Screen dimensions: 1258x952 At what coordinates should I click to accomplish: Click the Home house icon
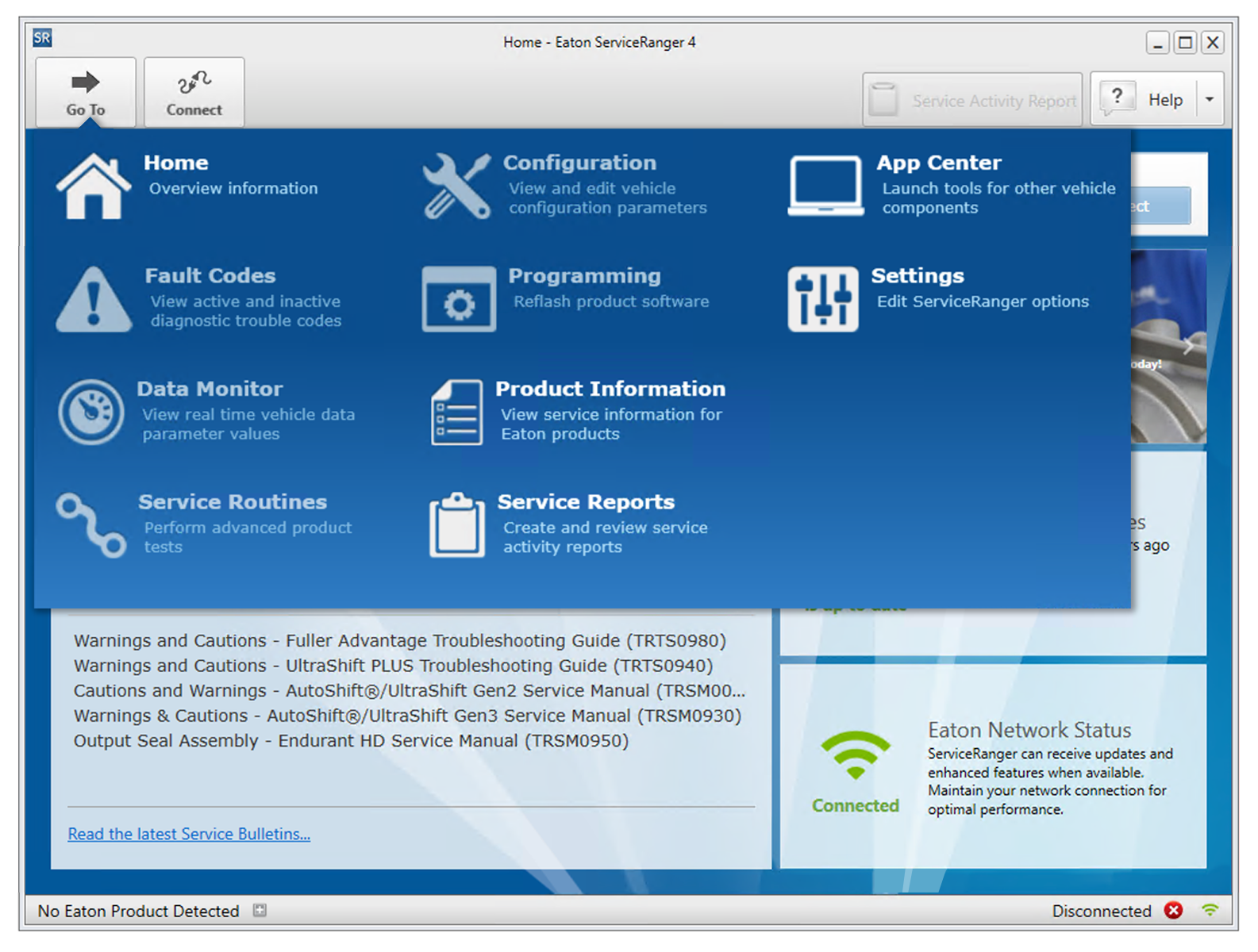pos(94,186)
